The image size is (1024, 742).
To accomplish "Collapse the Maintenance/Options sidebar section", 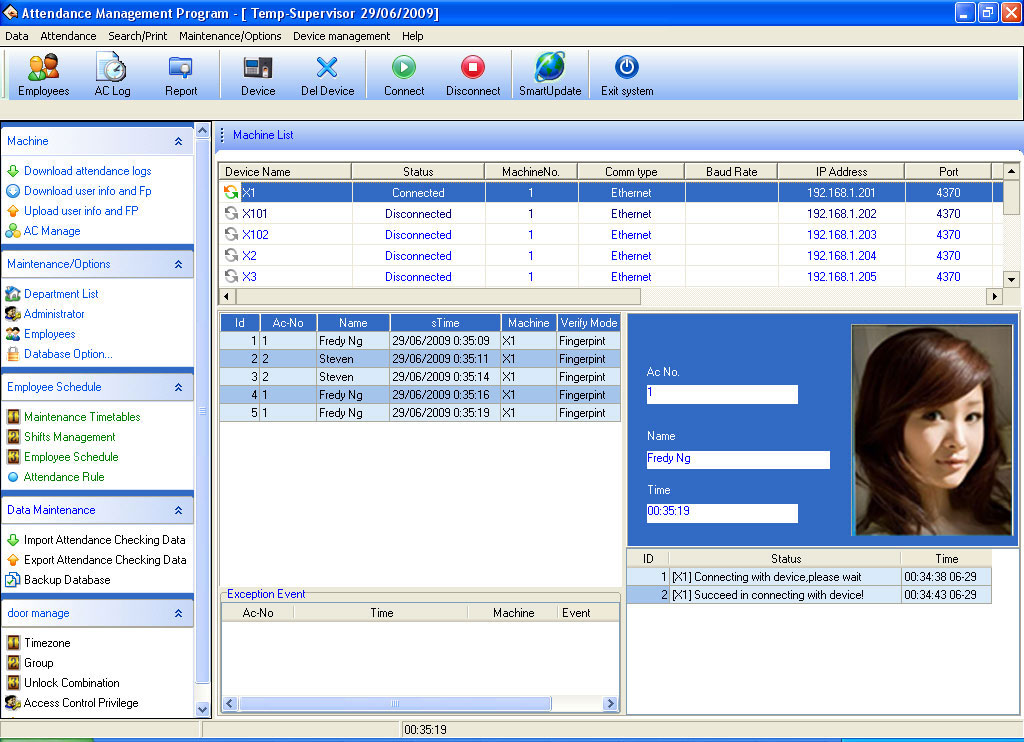I will (178, 265).
